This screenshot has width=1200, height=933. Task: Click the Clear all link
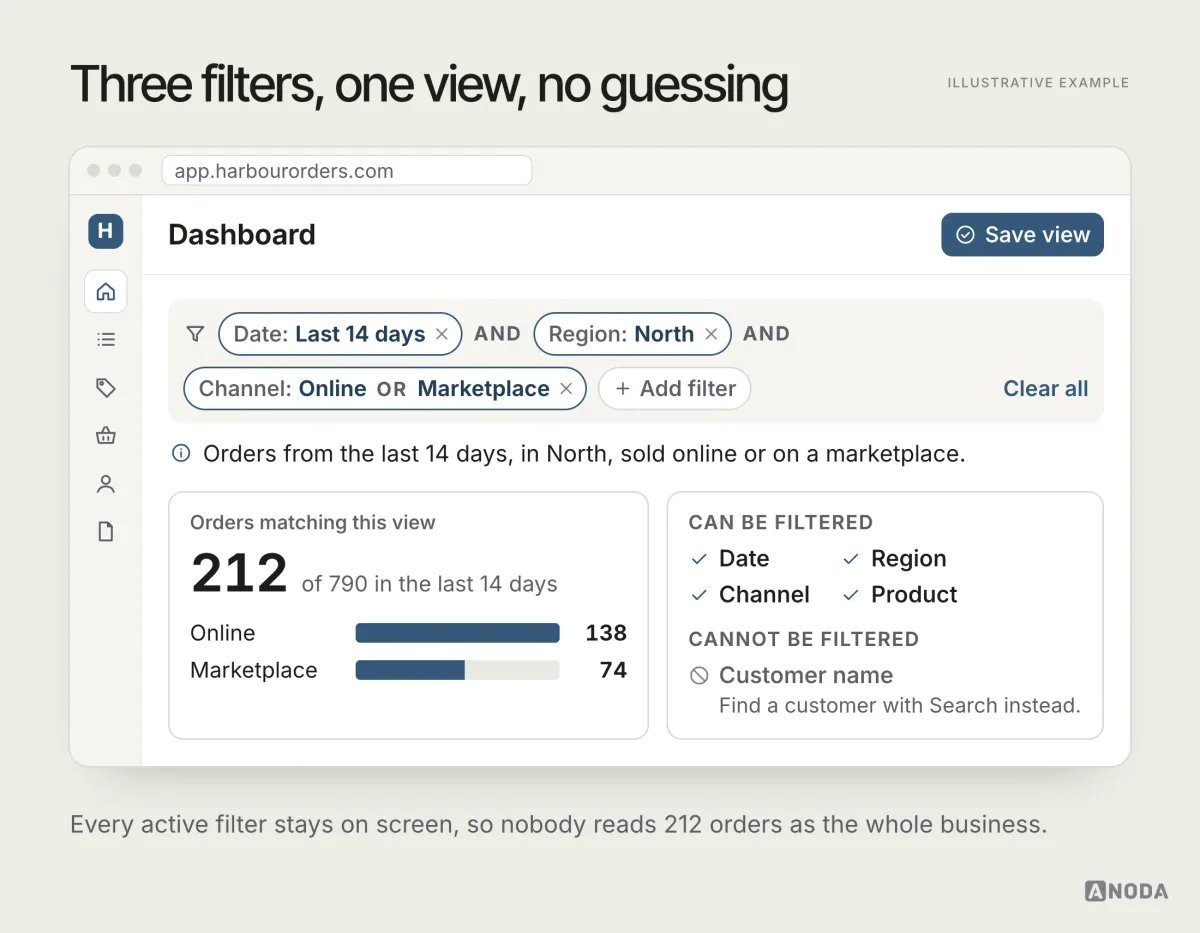click(1046, 389)
